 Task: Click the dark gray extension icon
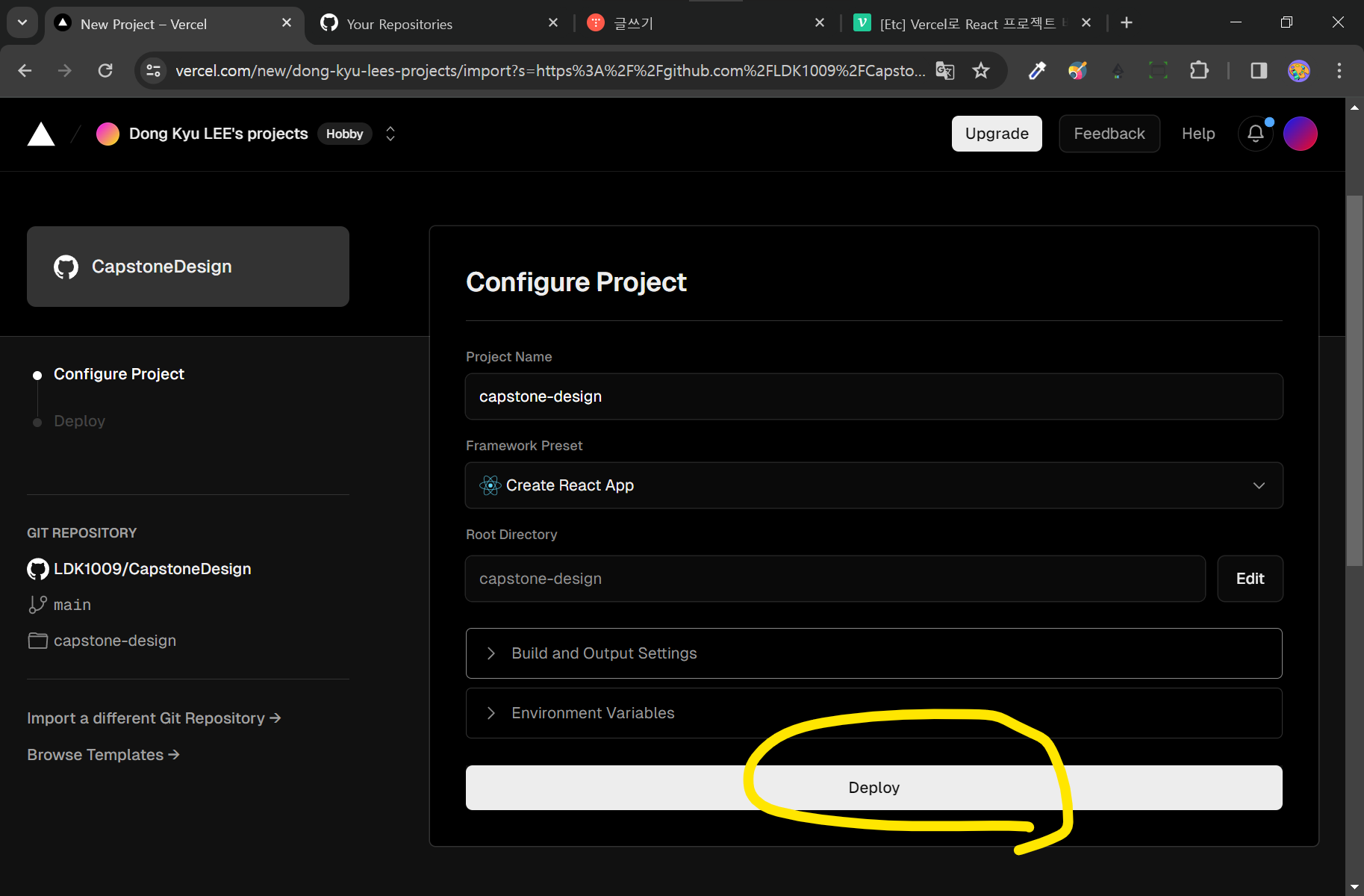click(x=1118, y=71)
